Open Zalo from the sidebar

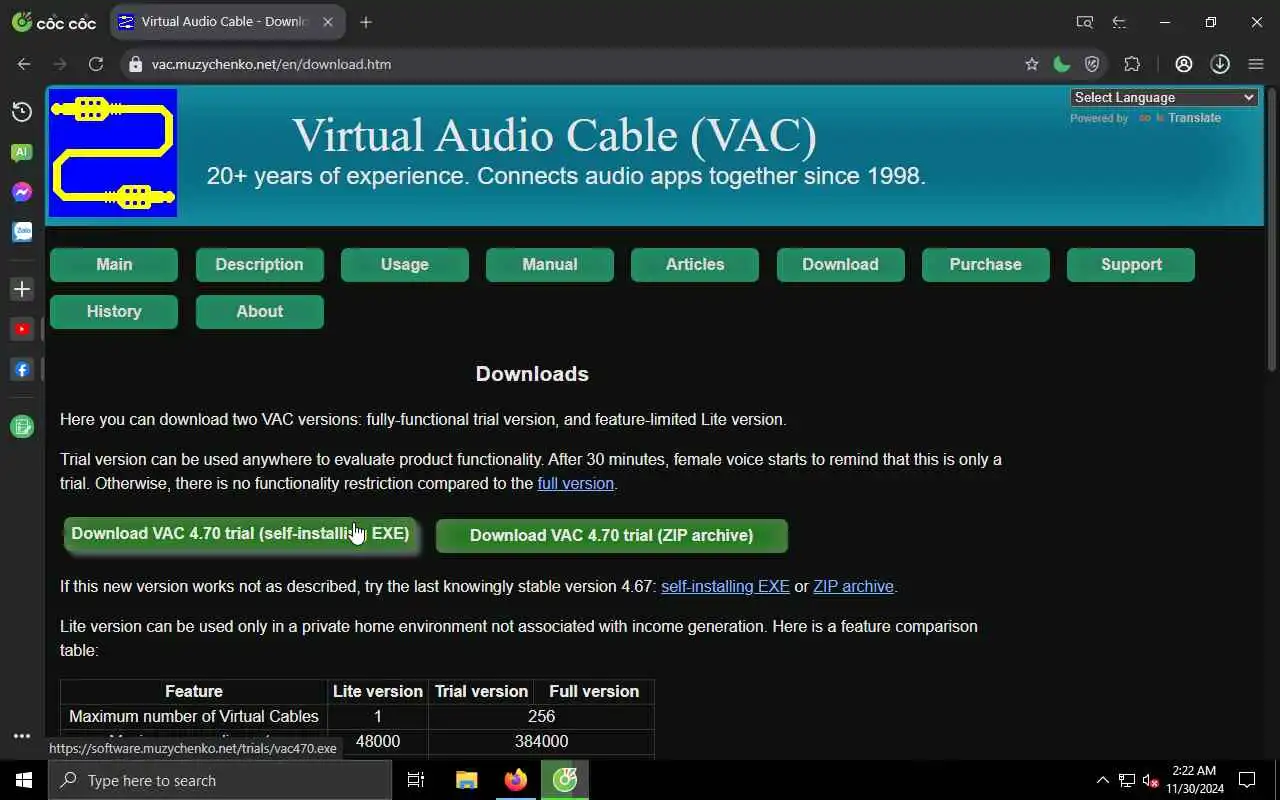point(22,232)
